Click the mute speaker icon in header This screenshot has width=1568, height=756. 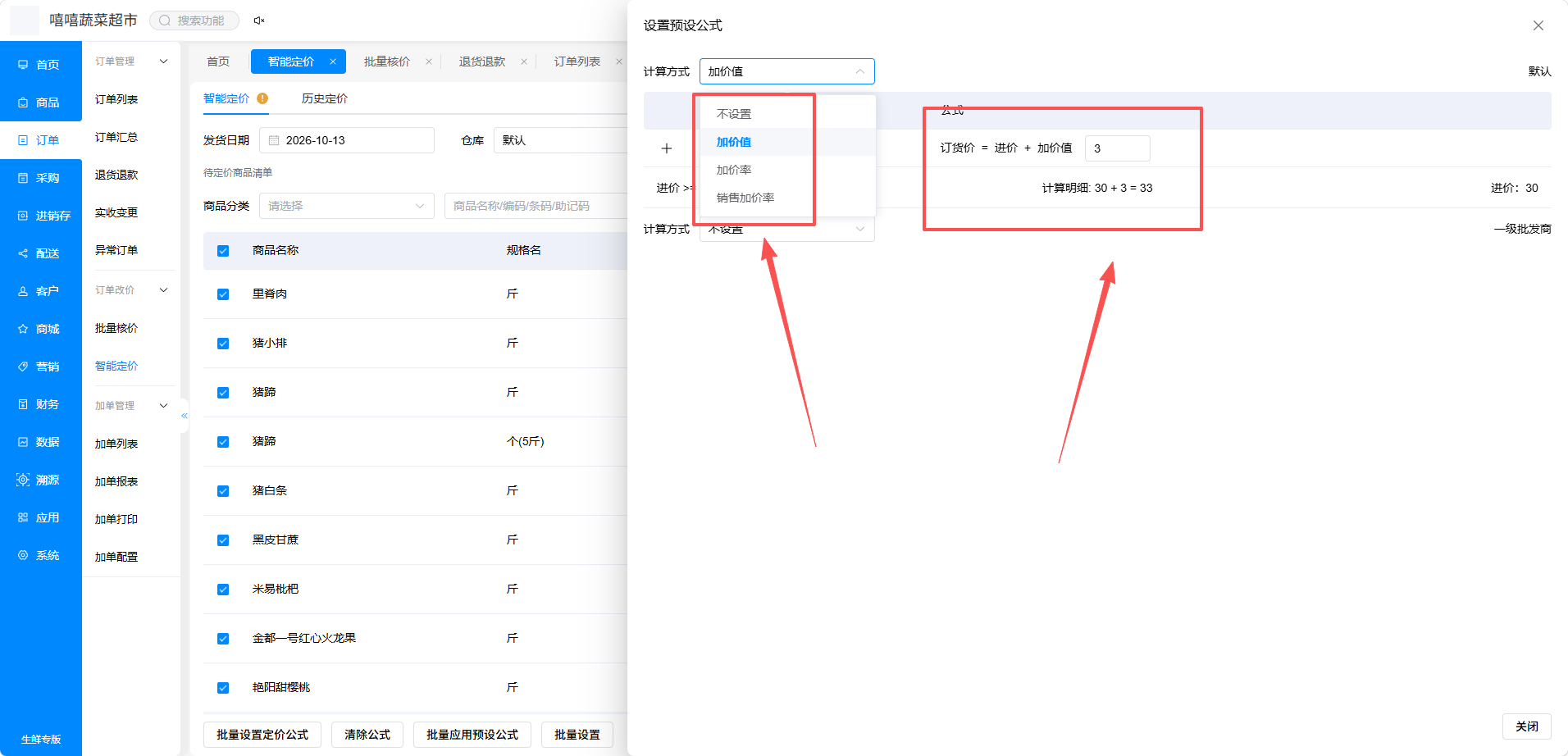[258, 20]
